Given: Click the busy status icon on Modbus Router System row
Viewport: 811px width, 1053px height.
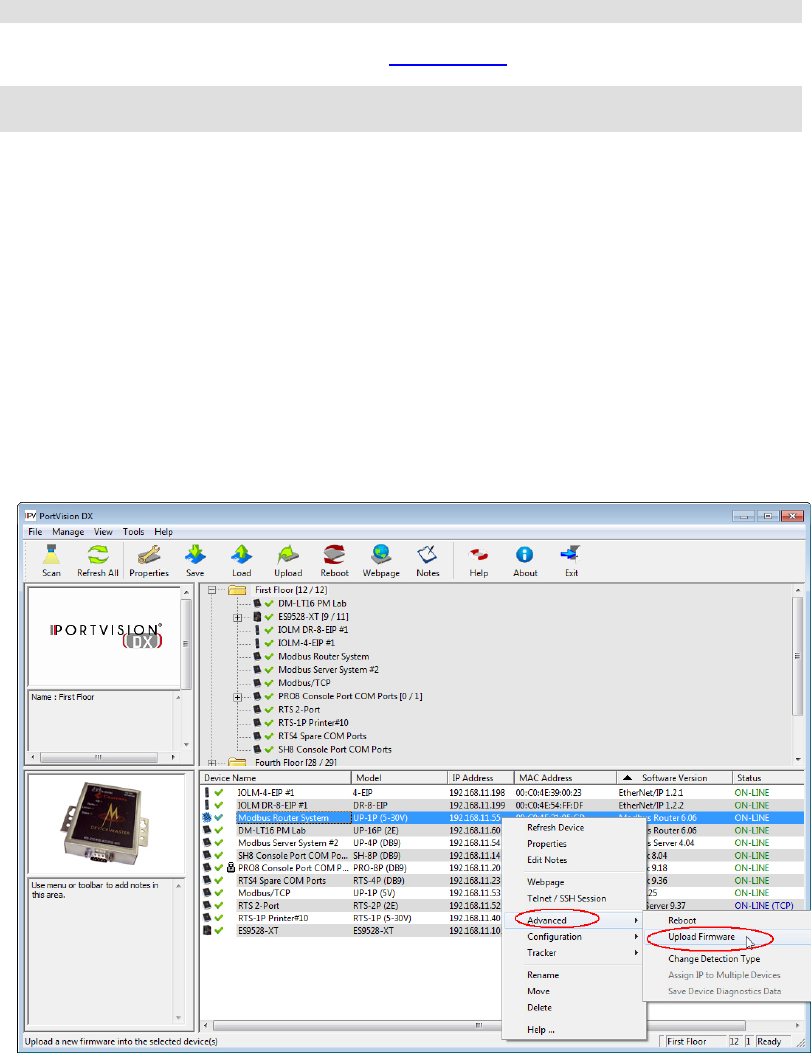Looking at the screenshot, I should tap(207, 818).
